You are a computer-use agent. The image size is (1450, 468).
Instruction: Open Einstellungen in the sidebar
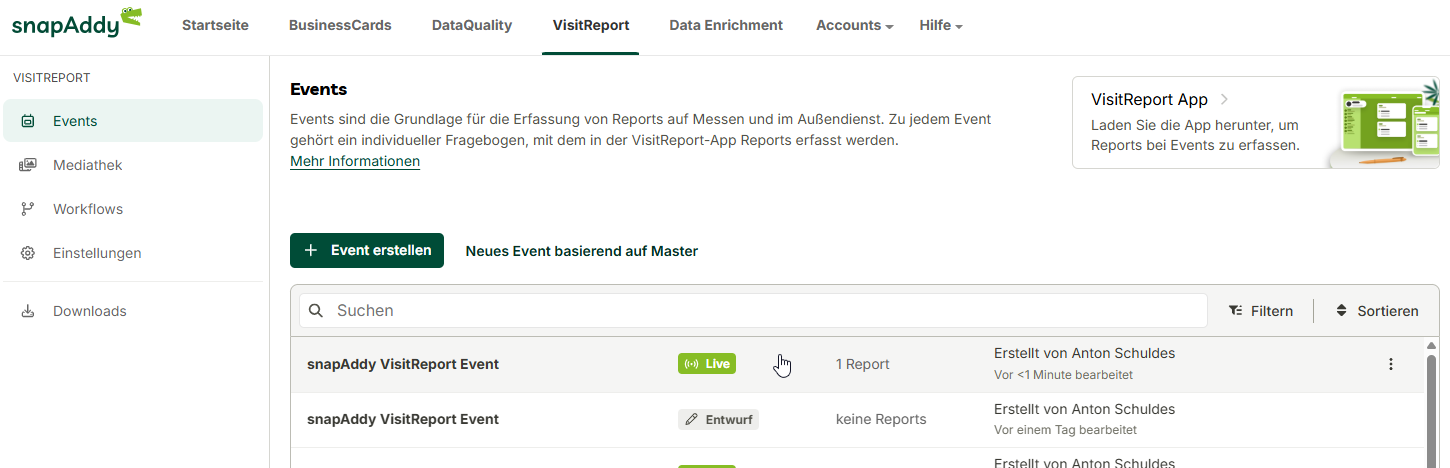133,253
